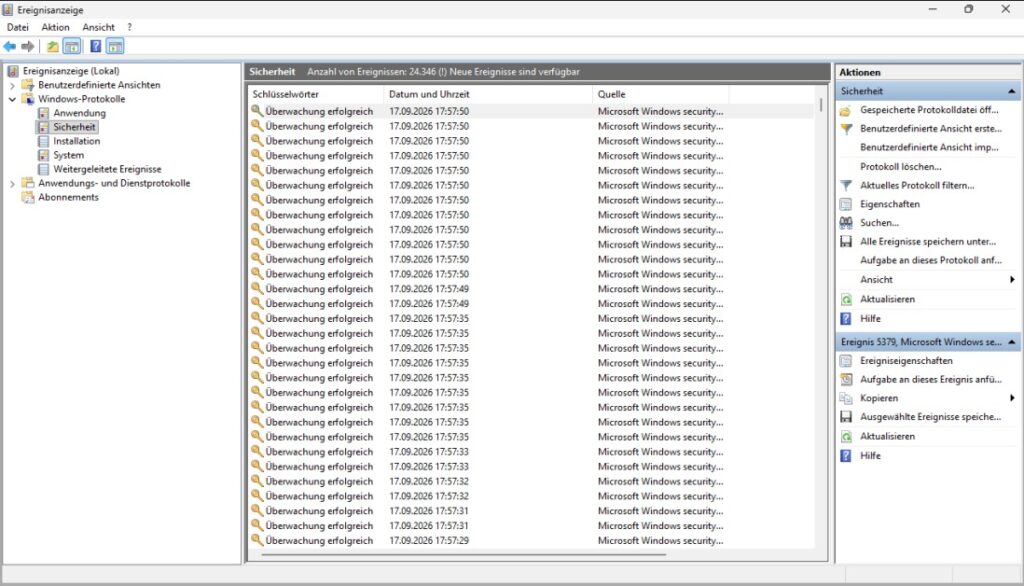Image resolution: width=1024 pixels, height=586 pixels.
Task: Click the System log icon
Action: (x=43, y=155)
